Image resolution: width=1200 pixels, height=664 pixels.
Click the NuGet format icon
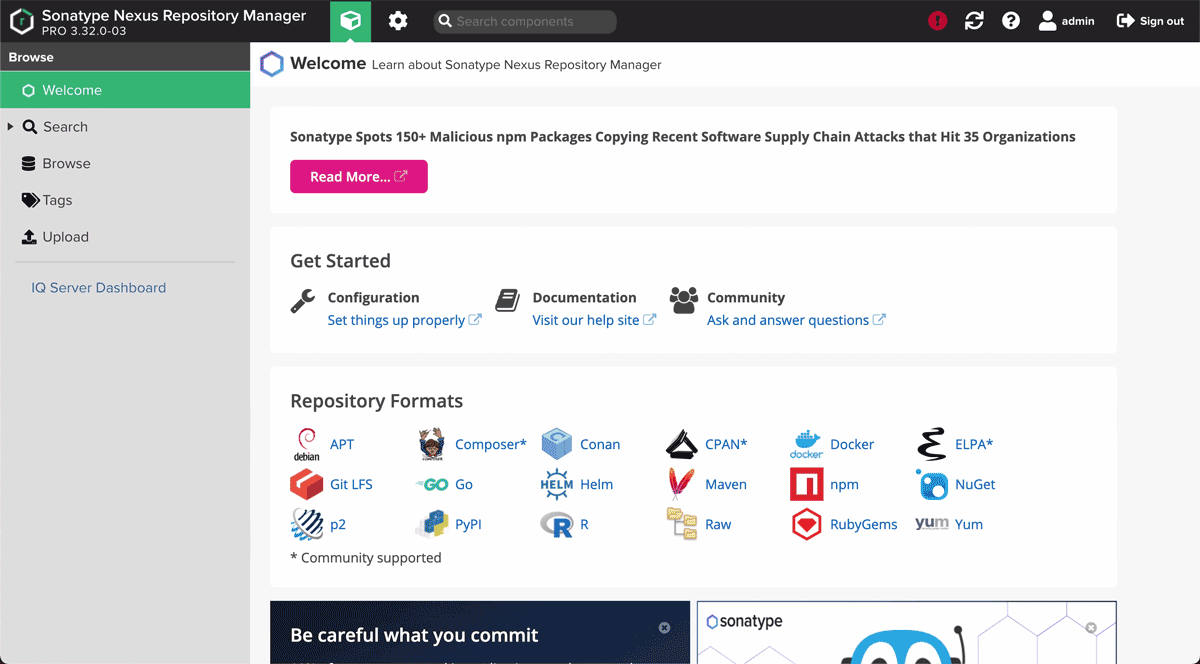[932, 485]
